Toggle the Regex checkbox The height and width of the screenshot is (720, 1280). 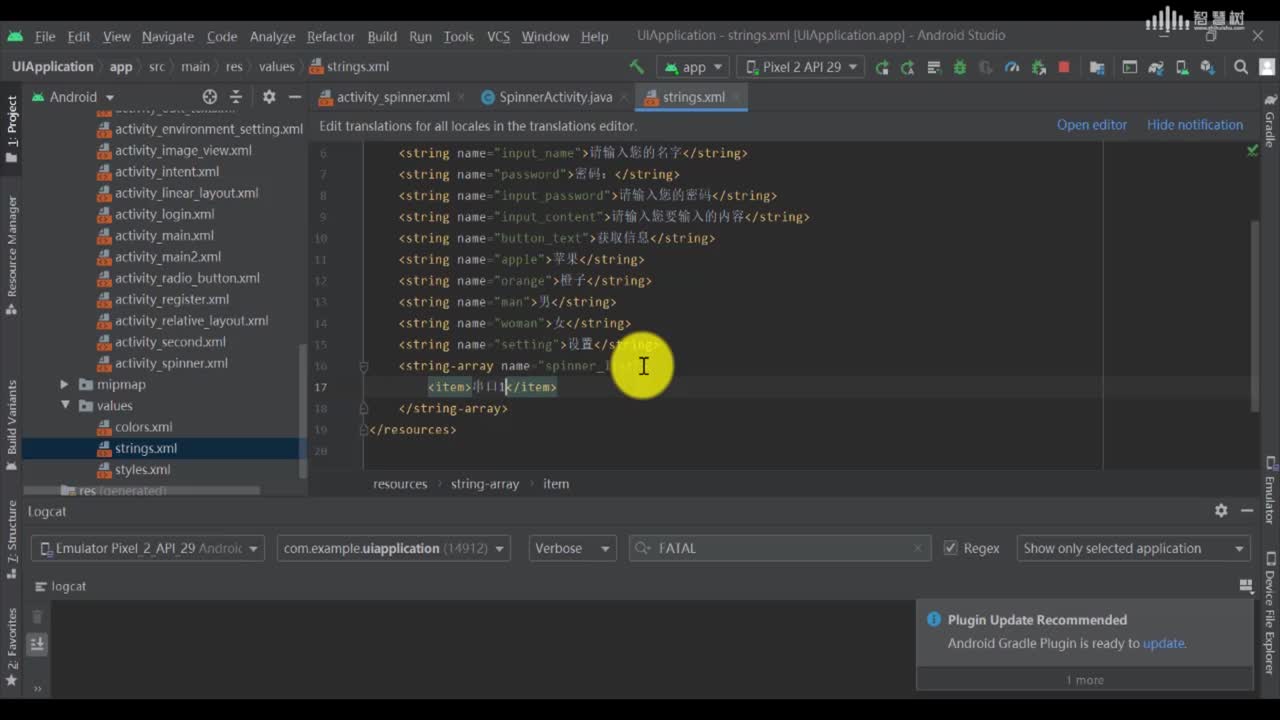coord(951,548)
